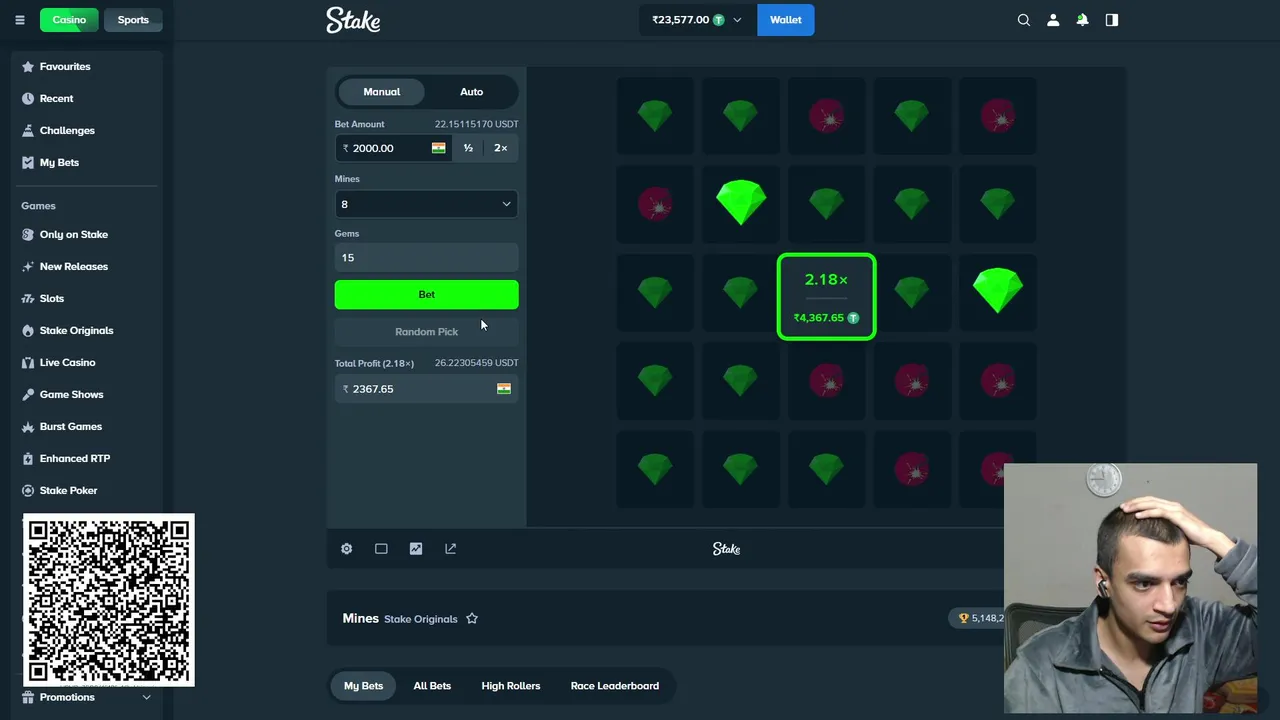
Task: Open the Mines count dropdown
Action: (426, 204)
